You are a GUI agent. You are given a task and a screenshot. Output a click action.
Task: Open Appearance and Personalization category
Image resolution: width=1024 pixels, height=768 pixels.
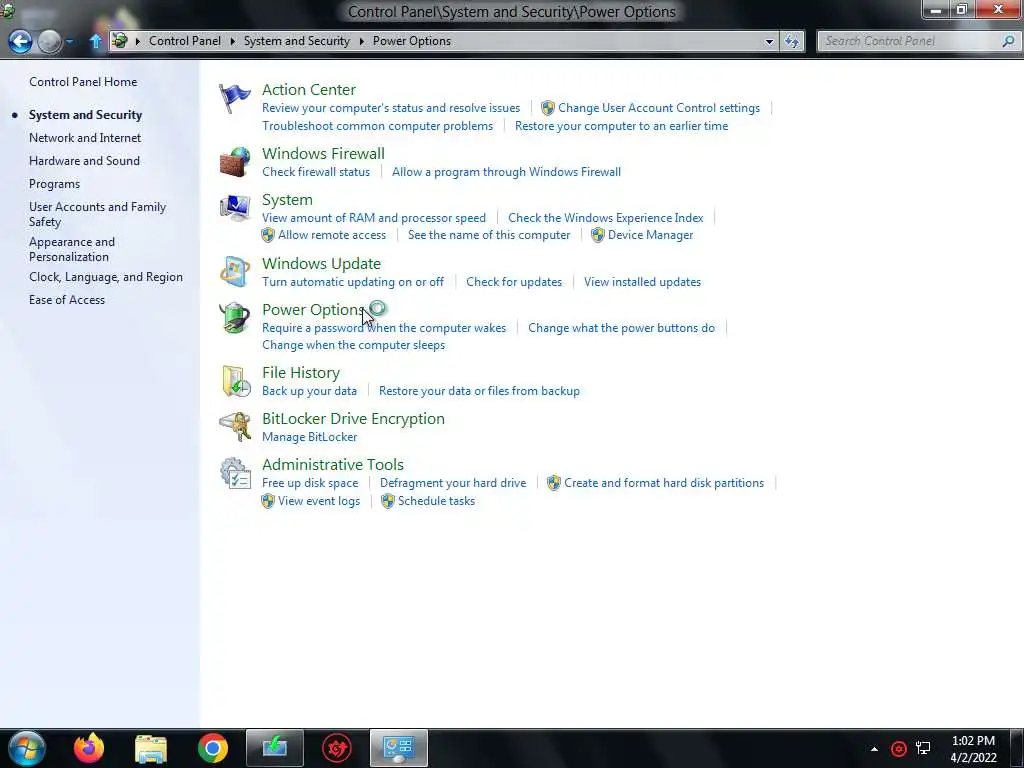click(x=72, y=249)
